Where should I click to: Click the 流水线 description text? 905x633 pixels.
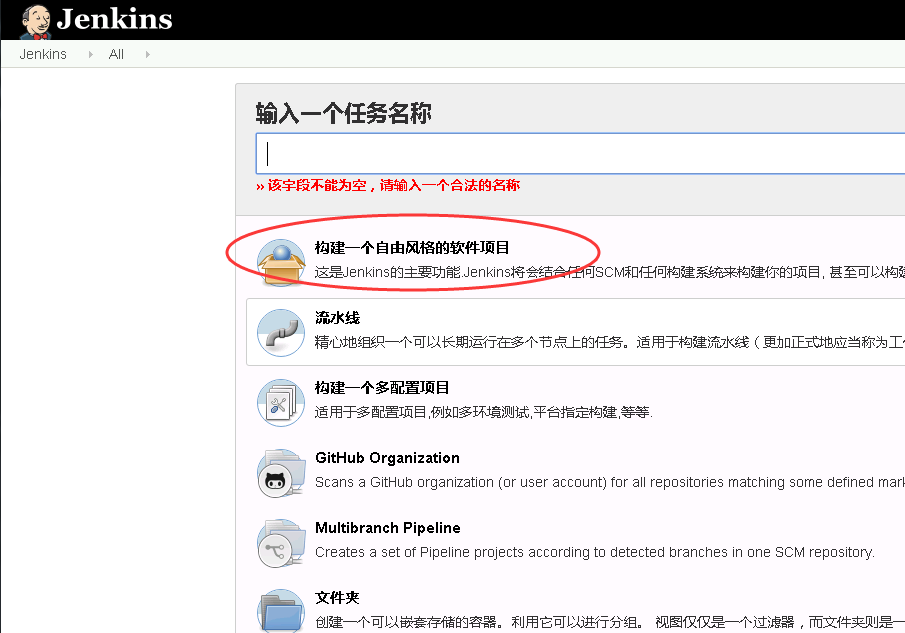pos(609,342)
